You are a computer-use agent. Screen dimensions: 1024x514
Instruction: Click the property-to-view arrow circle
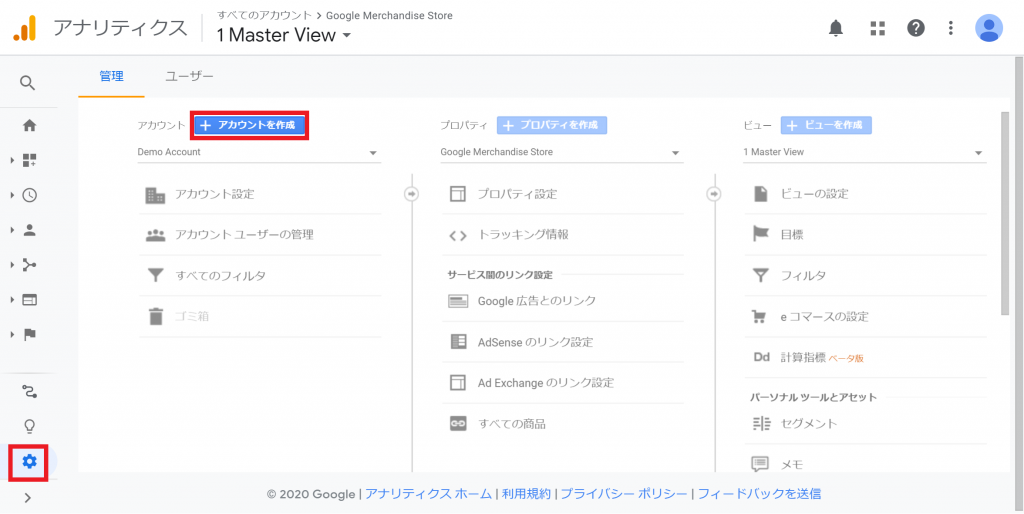(x=714, y=194)
